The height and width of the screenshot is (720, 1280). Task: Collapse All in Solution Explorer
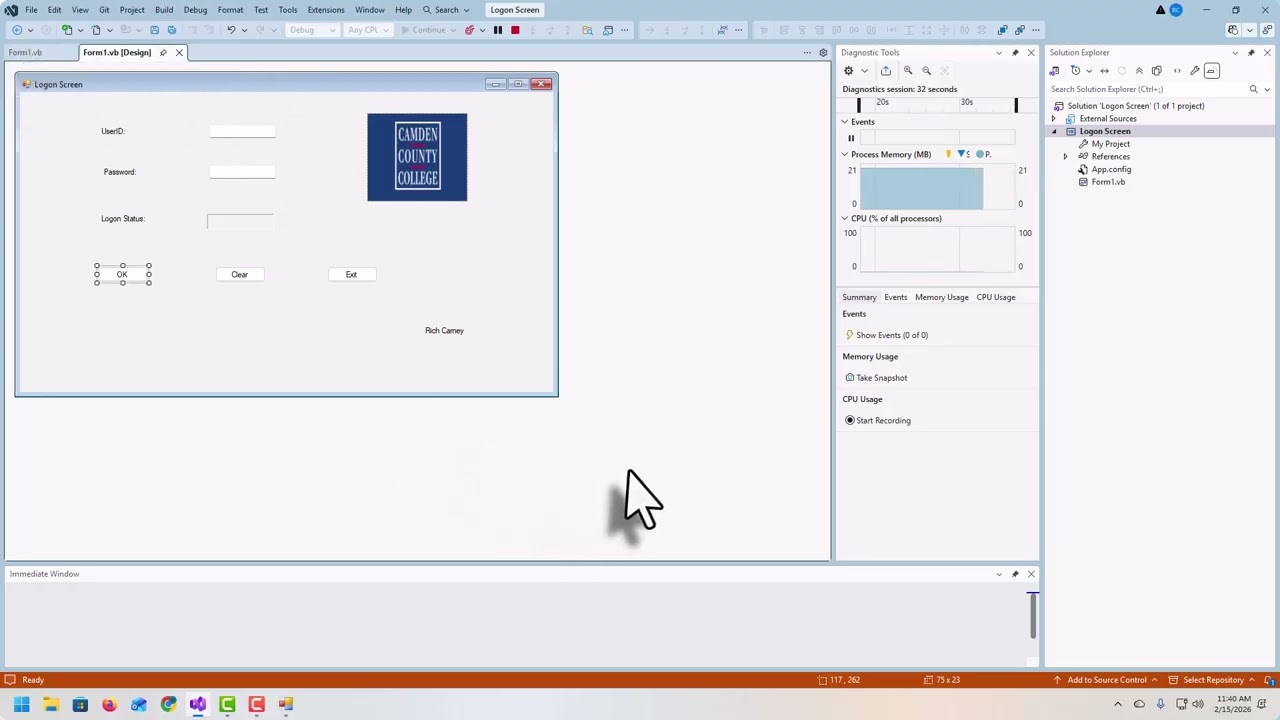pos(1139,71)
